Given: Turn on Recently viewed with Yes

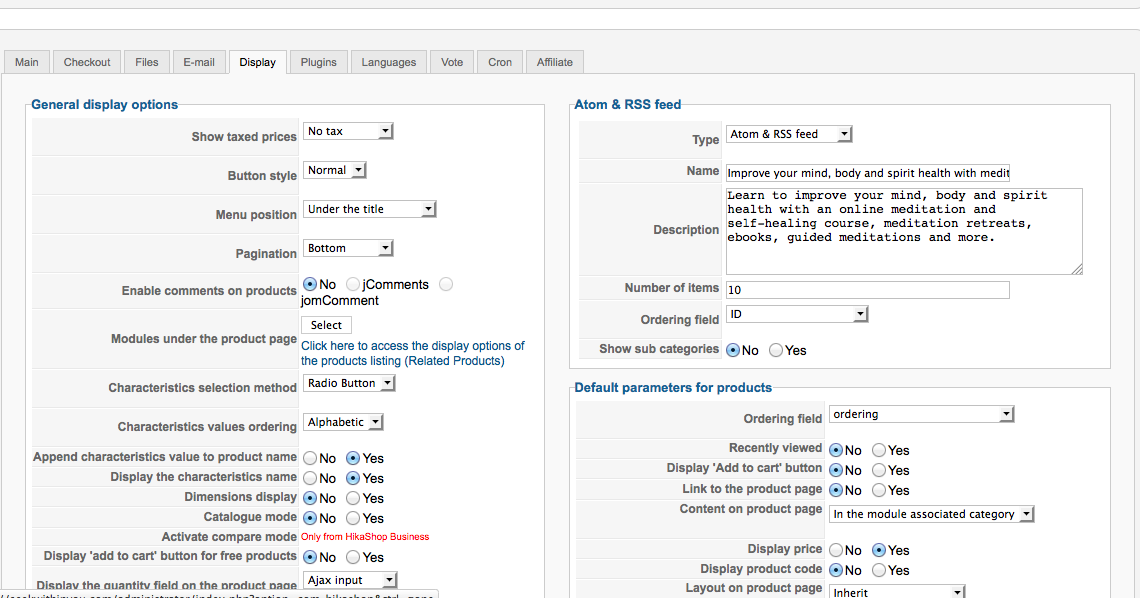Looking at the screenshot, I should [879, 450].
